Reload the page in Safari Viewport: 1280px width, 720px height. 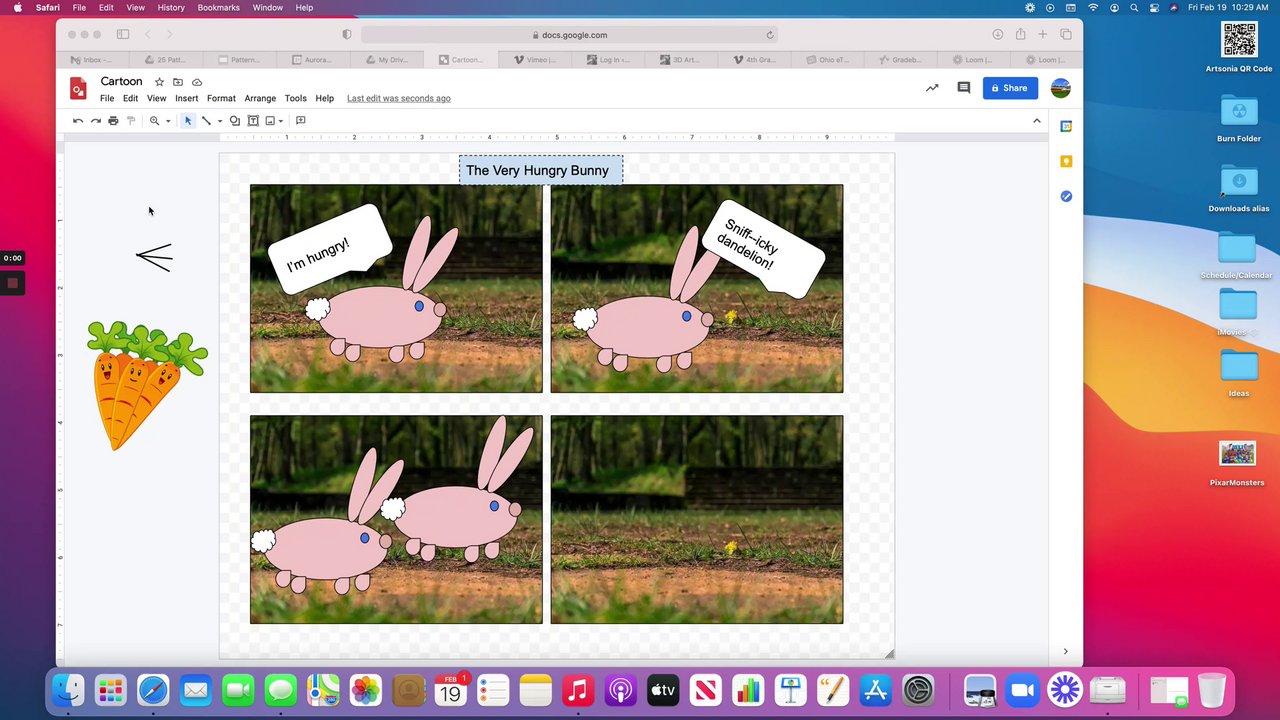(x=770, y=35)
